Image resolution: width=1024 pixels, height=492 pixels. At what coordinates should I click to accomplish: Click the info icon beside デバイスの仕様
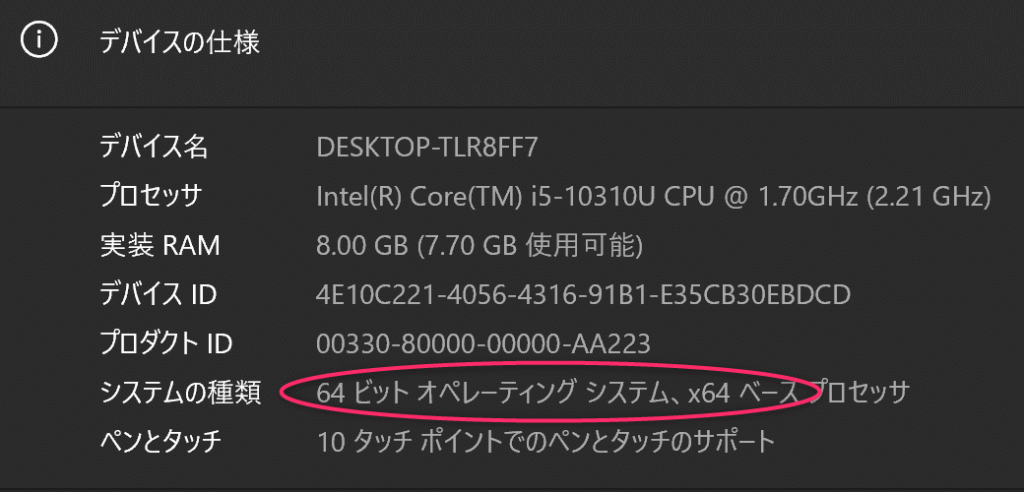tap(37, 41)
